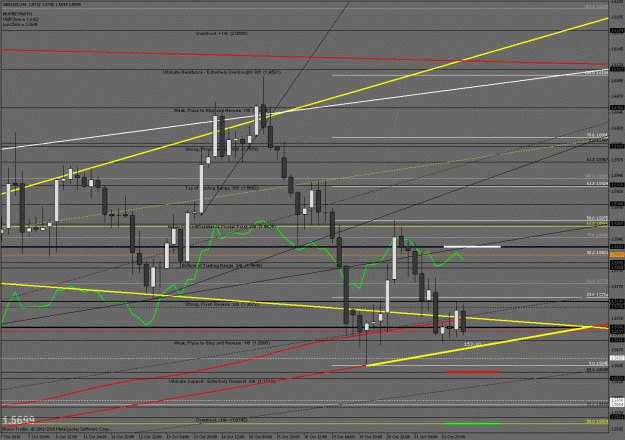This screenshot has height=440, width=625.
Task: Select the Overshoot -1/8 level label
Action: point(222,420)
